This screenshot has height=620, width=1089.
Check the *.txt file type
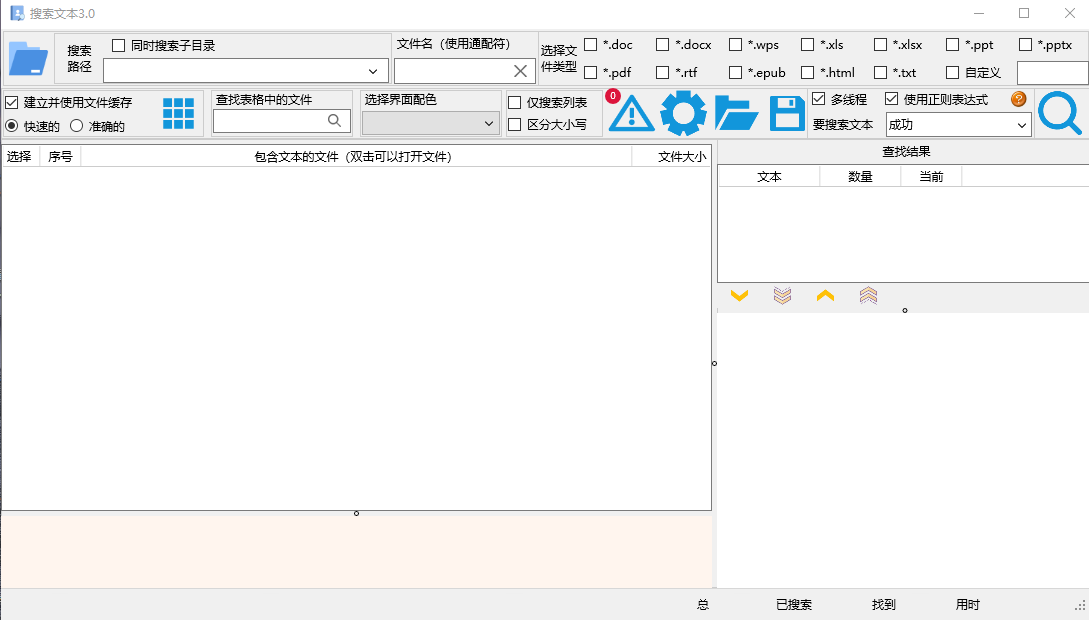[881, 73]
